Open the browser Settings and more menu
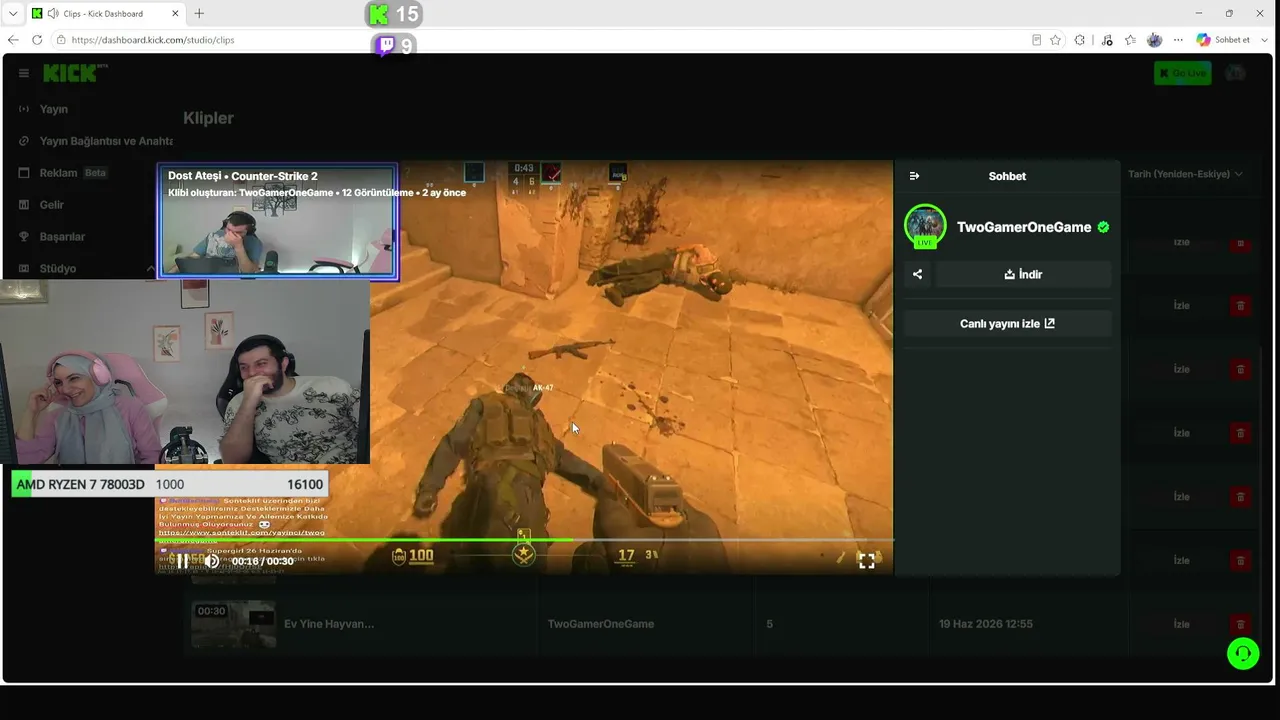1280x720 pixels. [x=1179, y=40]
